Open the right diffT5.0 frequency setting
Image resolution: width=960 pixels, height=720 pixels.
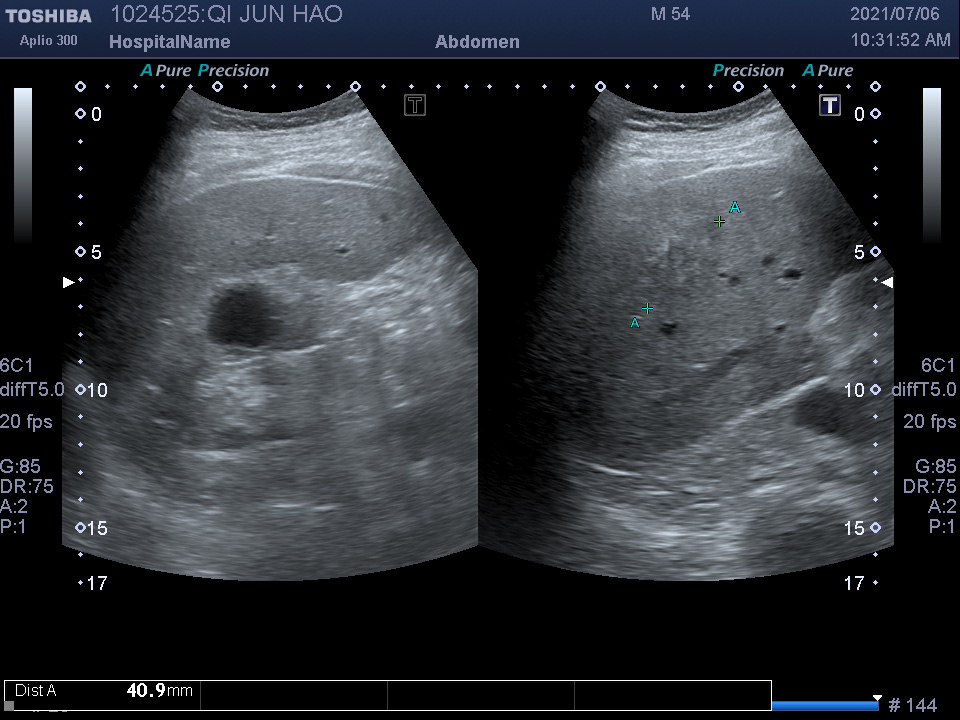pyautogui.click(x=923, y=390)
